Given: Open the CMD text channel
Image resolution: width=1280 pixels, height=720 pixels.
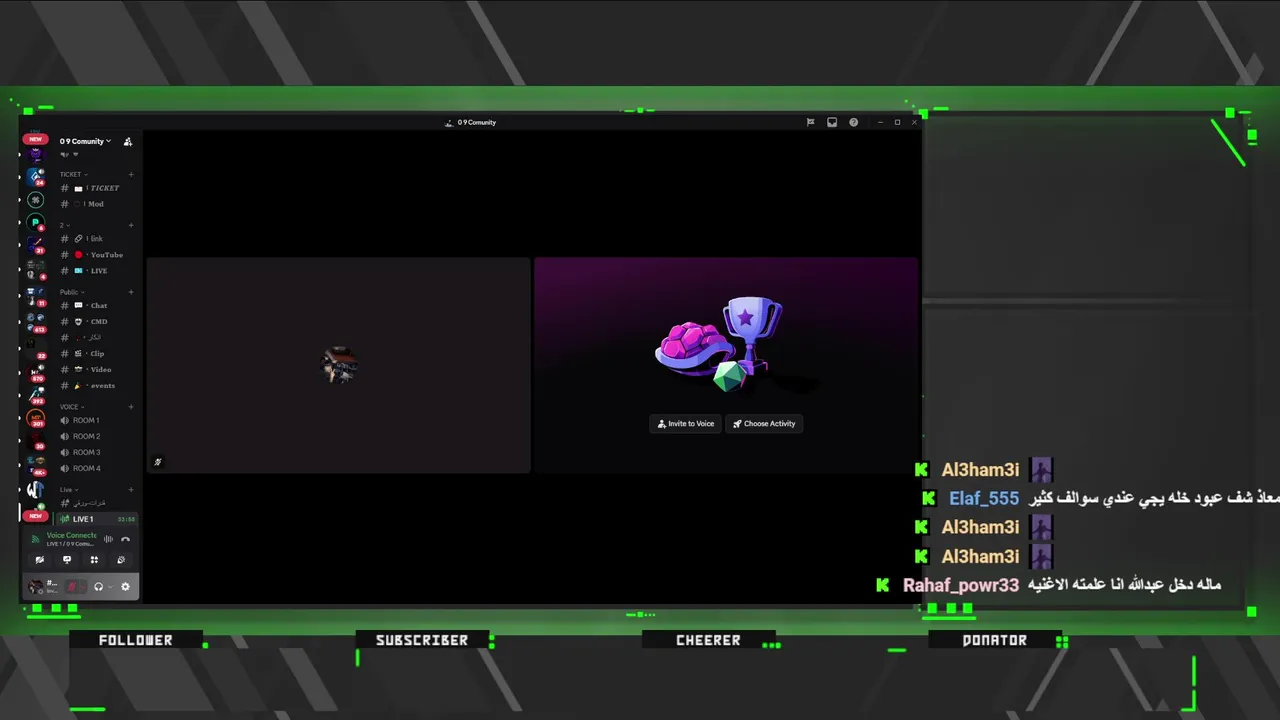Looking at the screenshot, I should point(97,322).
